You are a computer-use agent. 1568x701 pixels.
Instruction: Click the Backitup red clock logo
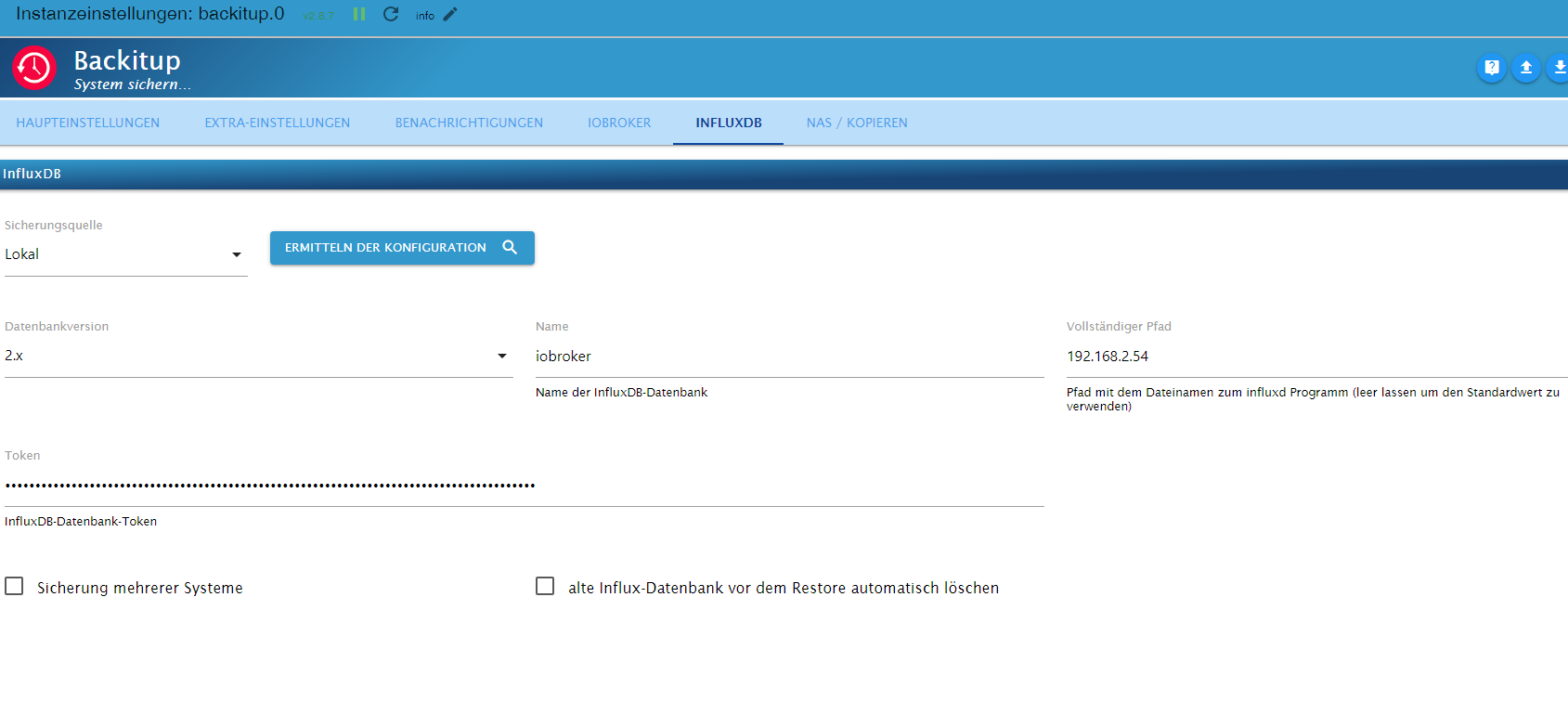[34, 68]
